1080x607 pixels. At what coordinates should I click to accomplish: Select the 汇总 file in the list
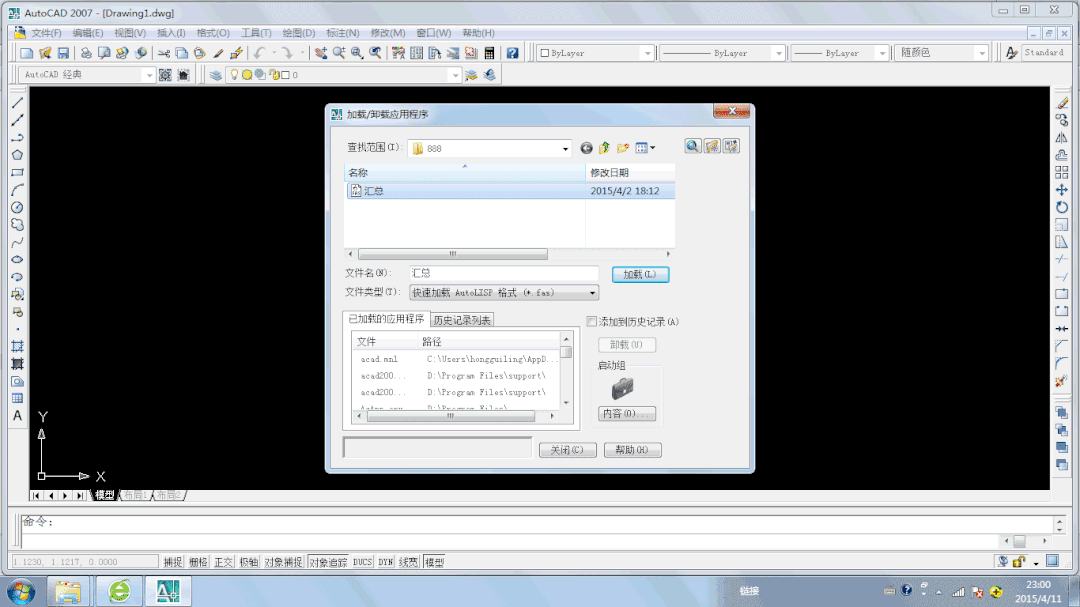pyautogui.click(x=510, y=191)
